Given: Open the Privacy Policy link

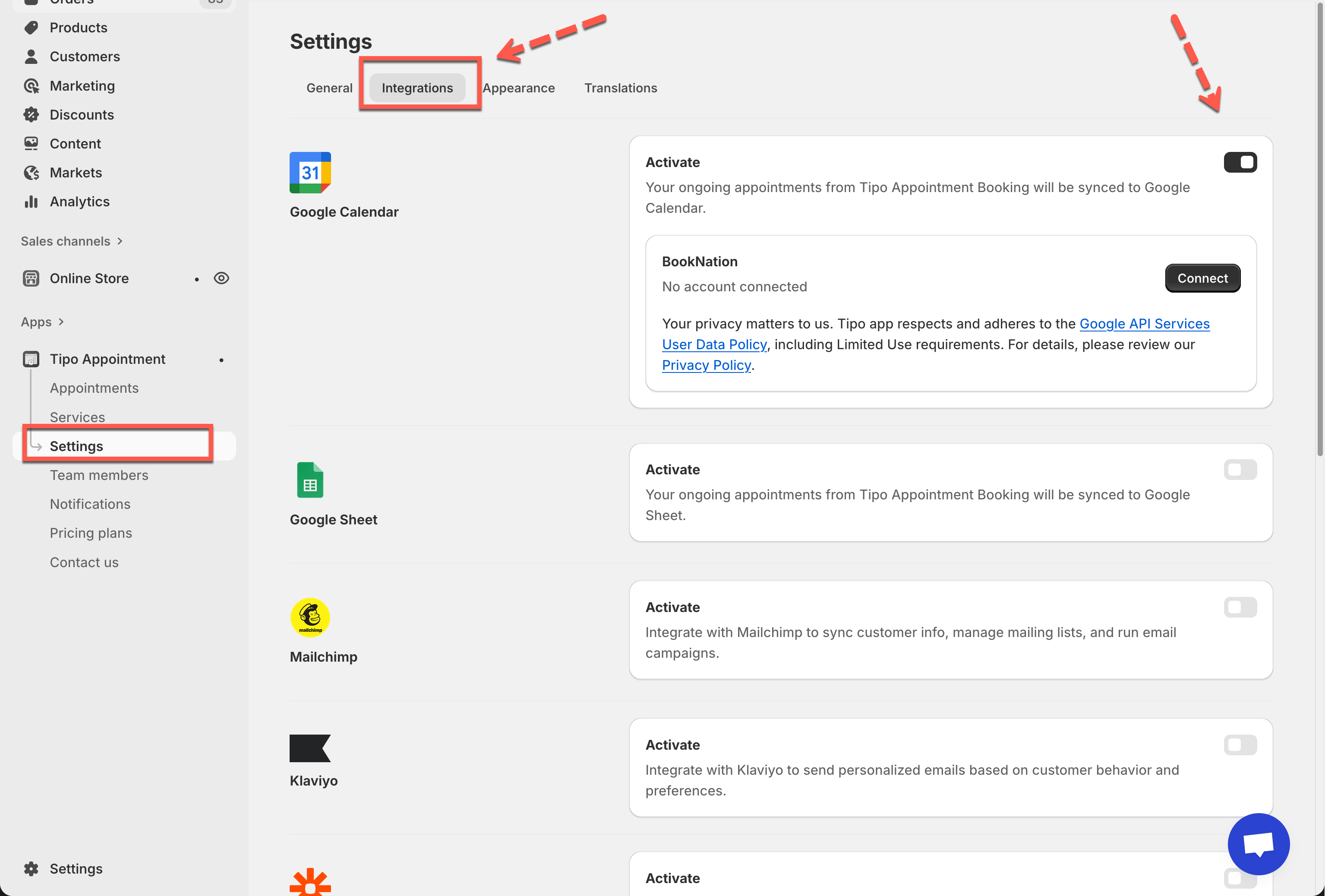Looking at the screenshot, I should coord(706,366).
